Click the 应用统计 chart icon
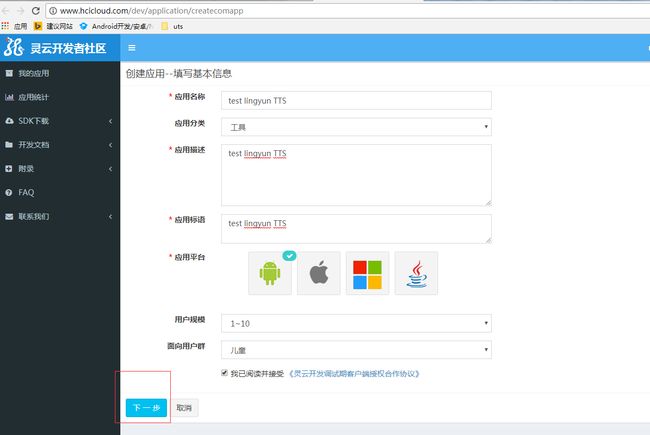Viewport: 650px width, 435px height. point(9,97)
